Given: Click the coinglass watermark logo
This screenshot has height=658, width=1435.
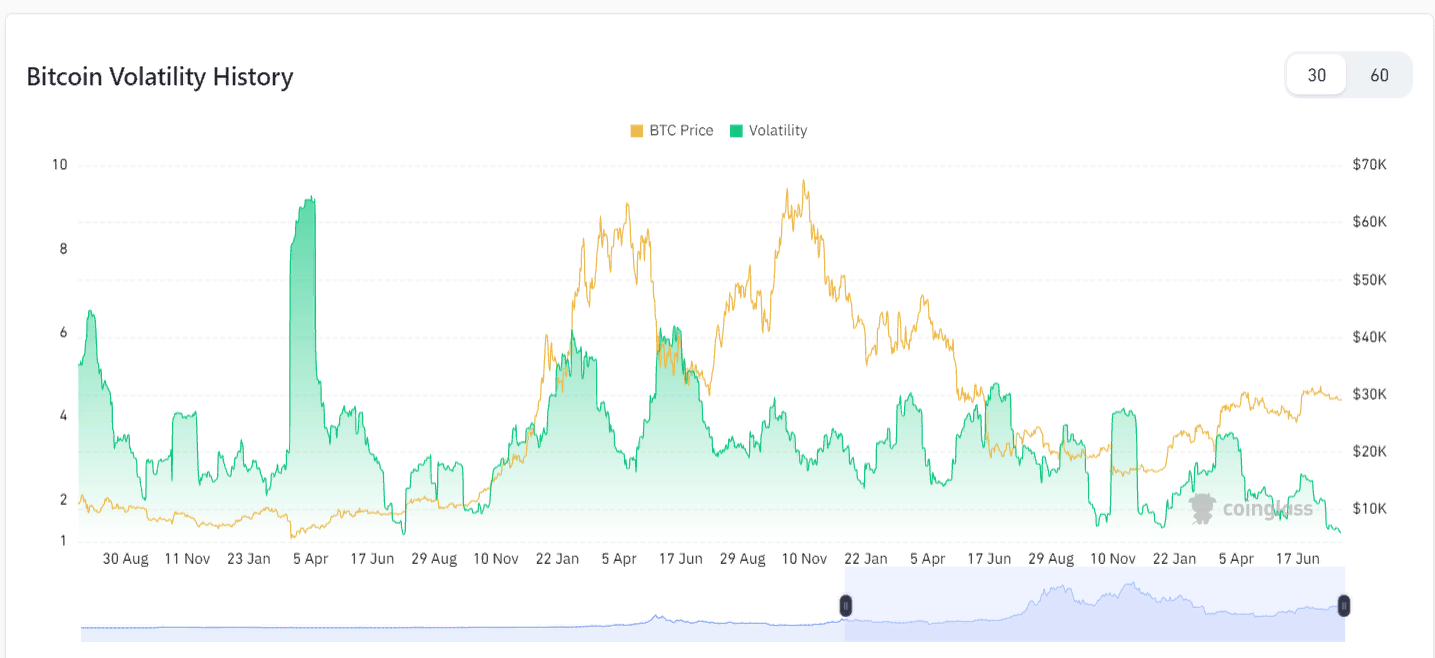Looking at the screenshot, I should tap(1251, 509).
